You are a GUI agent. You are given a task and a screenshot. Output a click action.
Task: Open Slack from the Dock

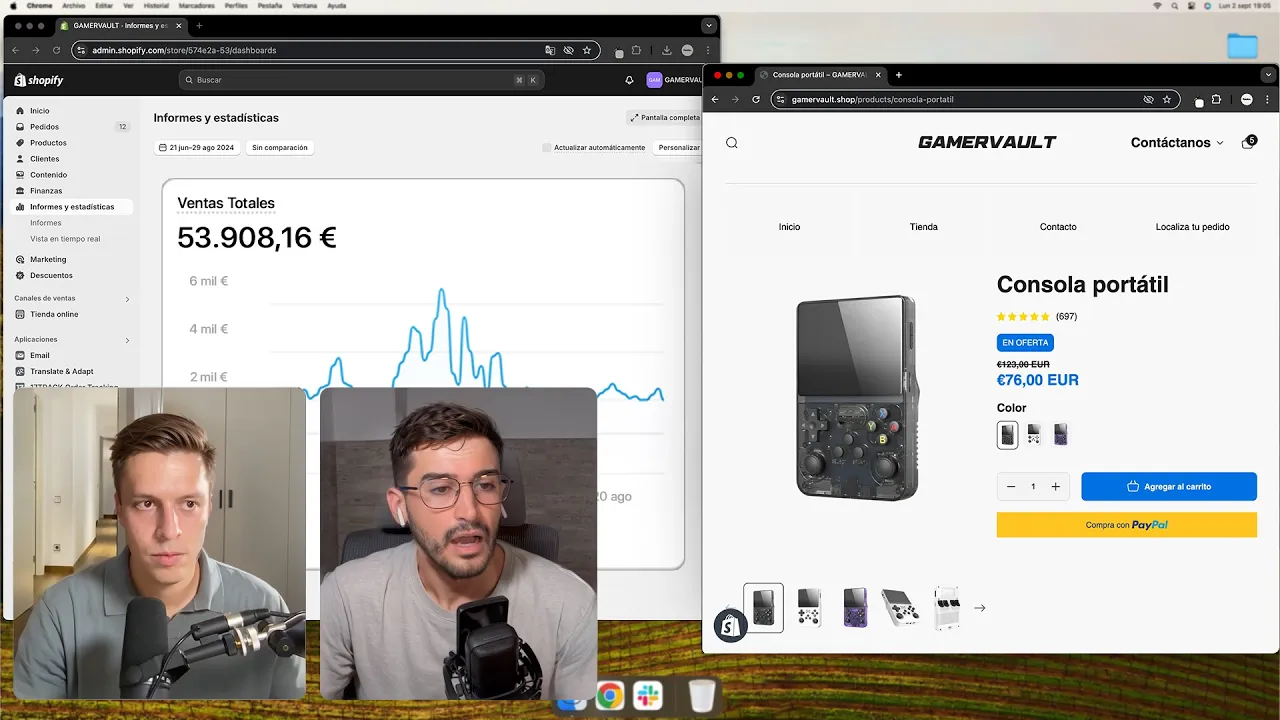click(647, 696)
